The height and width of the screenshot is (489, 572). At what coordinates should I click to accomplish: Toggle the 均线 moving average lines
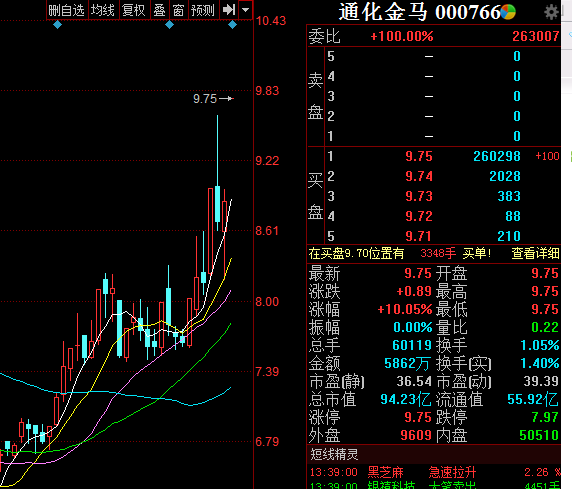[103, 10]
